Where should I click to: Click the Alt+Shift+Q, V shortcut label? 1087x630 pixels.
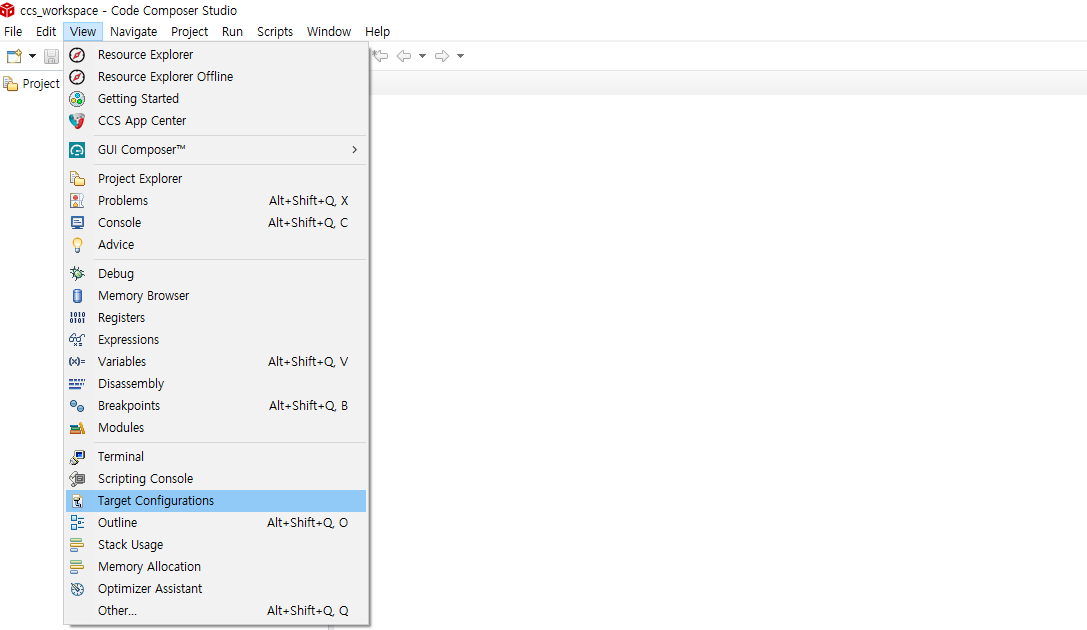[308, 362]
